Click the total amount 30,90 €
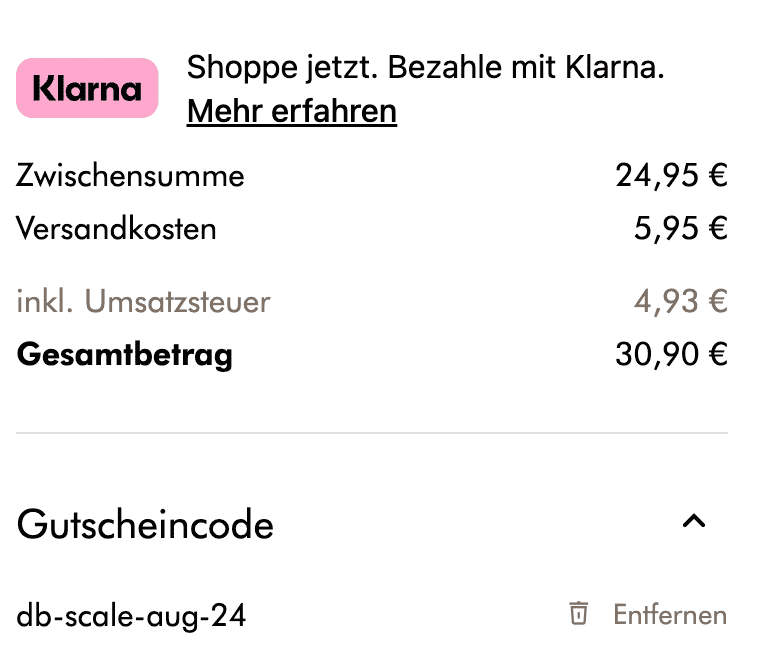The image size is (762, 654). [672, 354]
